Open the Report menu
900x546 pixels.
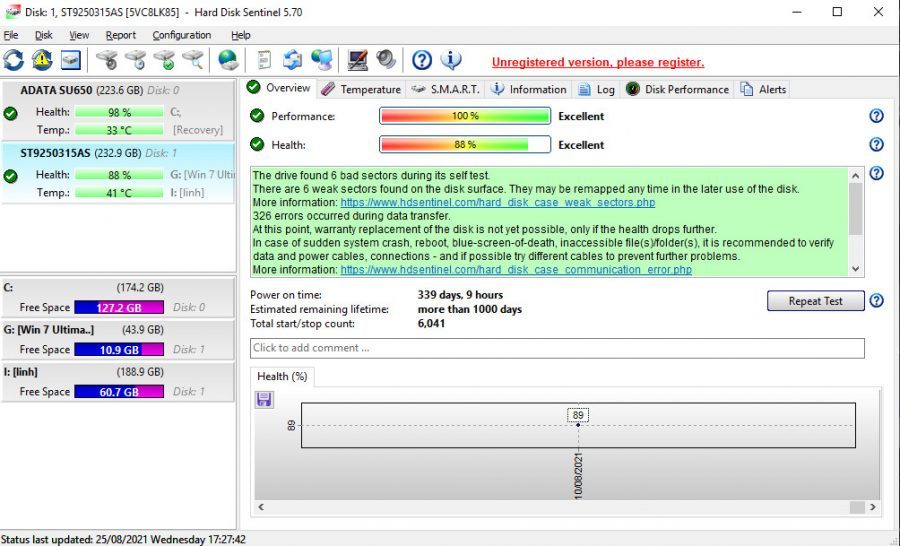[x=120, y=35]
